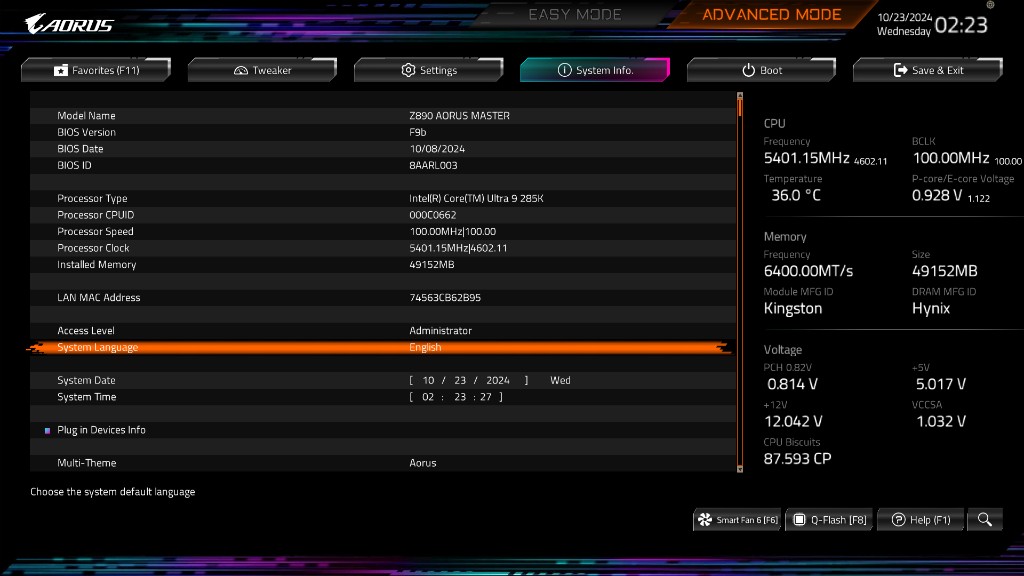The height and width of the screenshot is (576, 1024).
Task: Select the Model Name row
Action: coord(383,116)
